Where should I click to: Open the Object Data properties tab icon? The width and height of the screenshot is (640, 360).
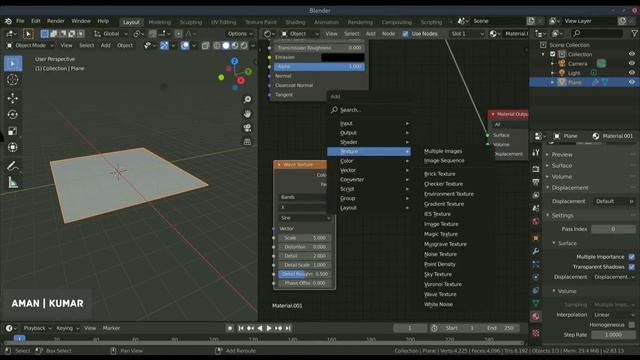coord(536,303)
